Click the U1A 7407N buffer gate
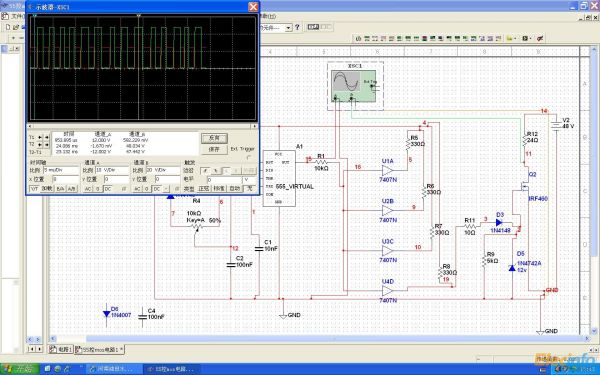 [x=388, y=171]
